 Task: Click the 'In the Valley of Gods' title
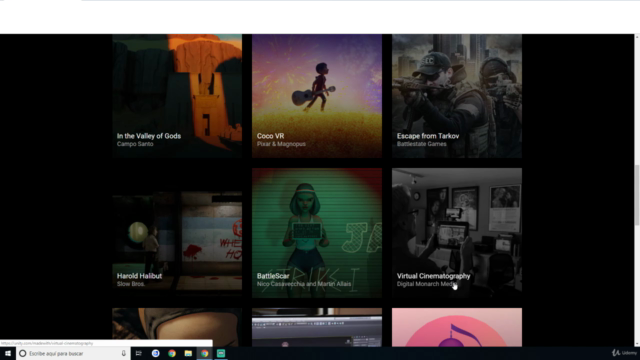149,136
